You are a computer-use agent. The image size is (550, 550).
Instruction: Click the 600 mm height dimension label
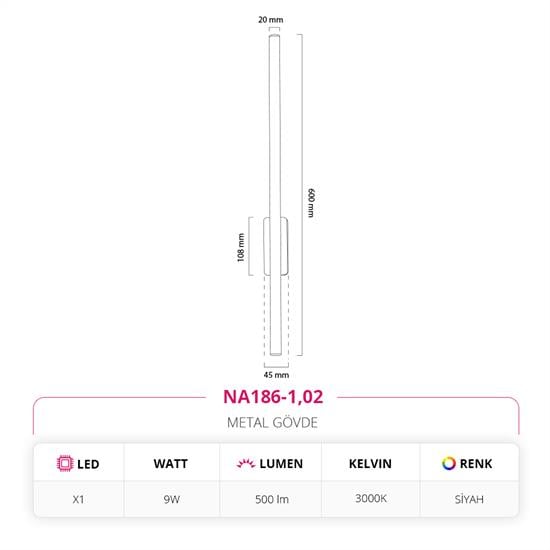[311, 203]
